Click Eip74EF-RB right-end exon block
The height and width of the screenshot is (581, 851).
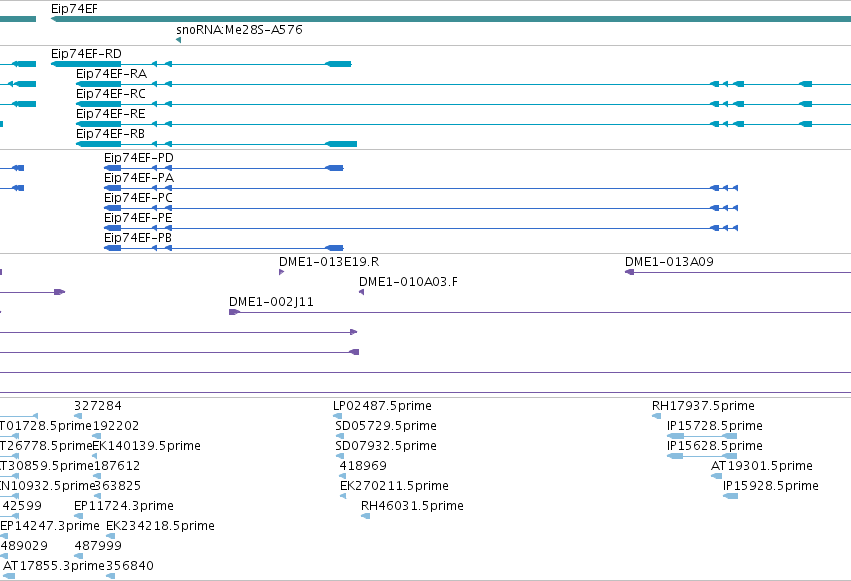pyautogui.click(x=341, y=144)
